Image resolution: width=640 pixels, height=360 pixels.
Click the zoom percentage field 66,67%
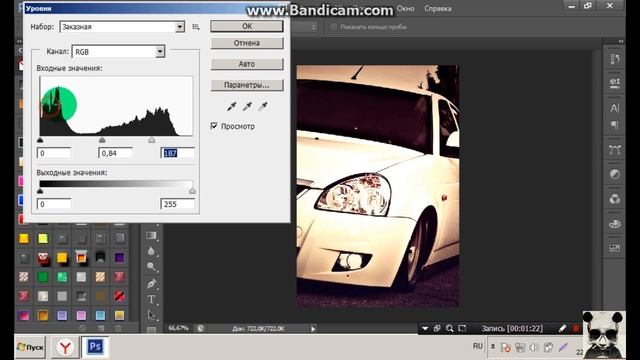178,328
